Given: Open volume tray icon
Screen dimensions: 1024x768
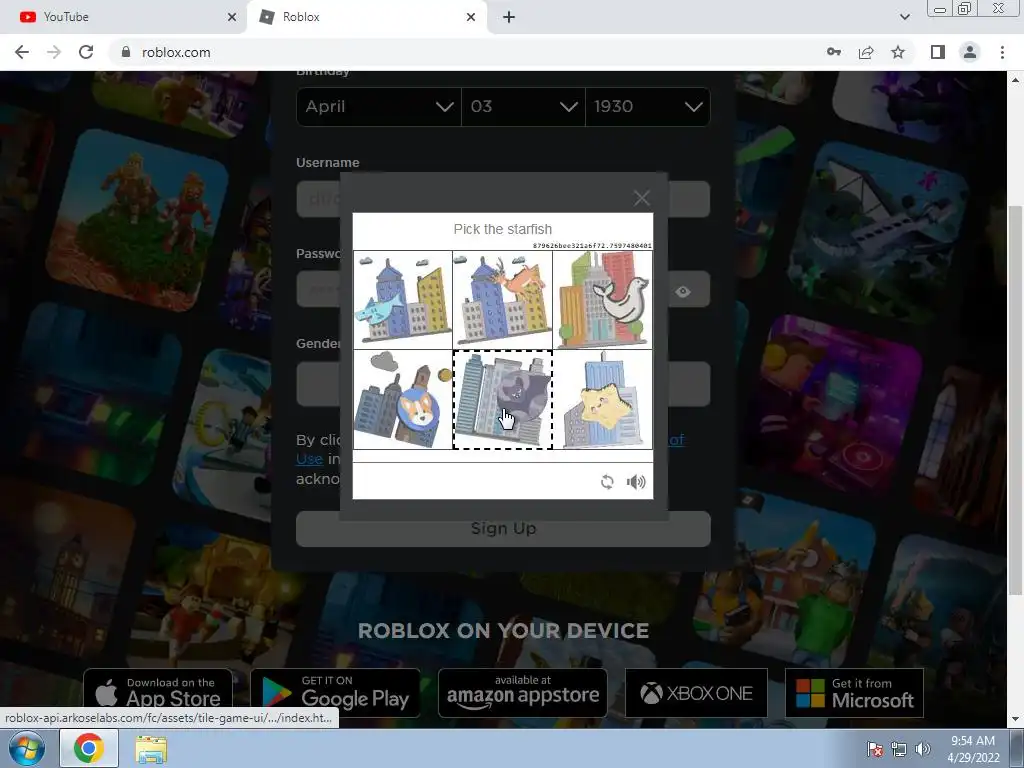Looking at the screenshot, I should [922, 749].
